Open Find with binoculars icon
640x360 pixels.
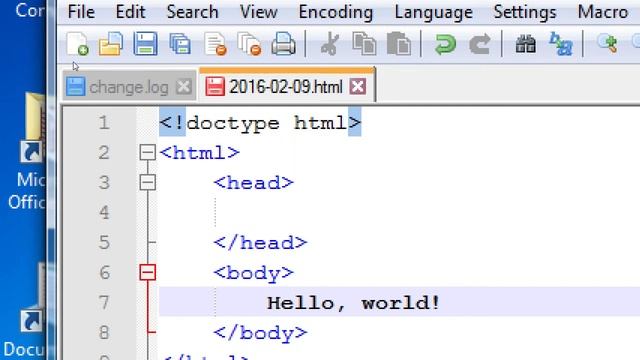(x=526, y=44)
